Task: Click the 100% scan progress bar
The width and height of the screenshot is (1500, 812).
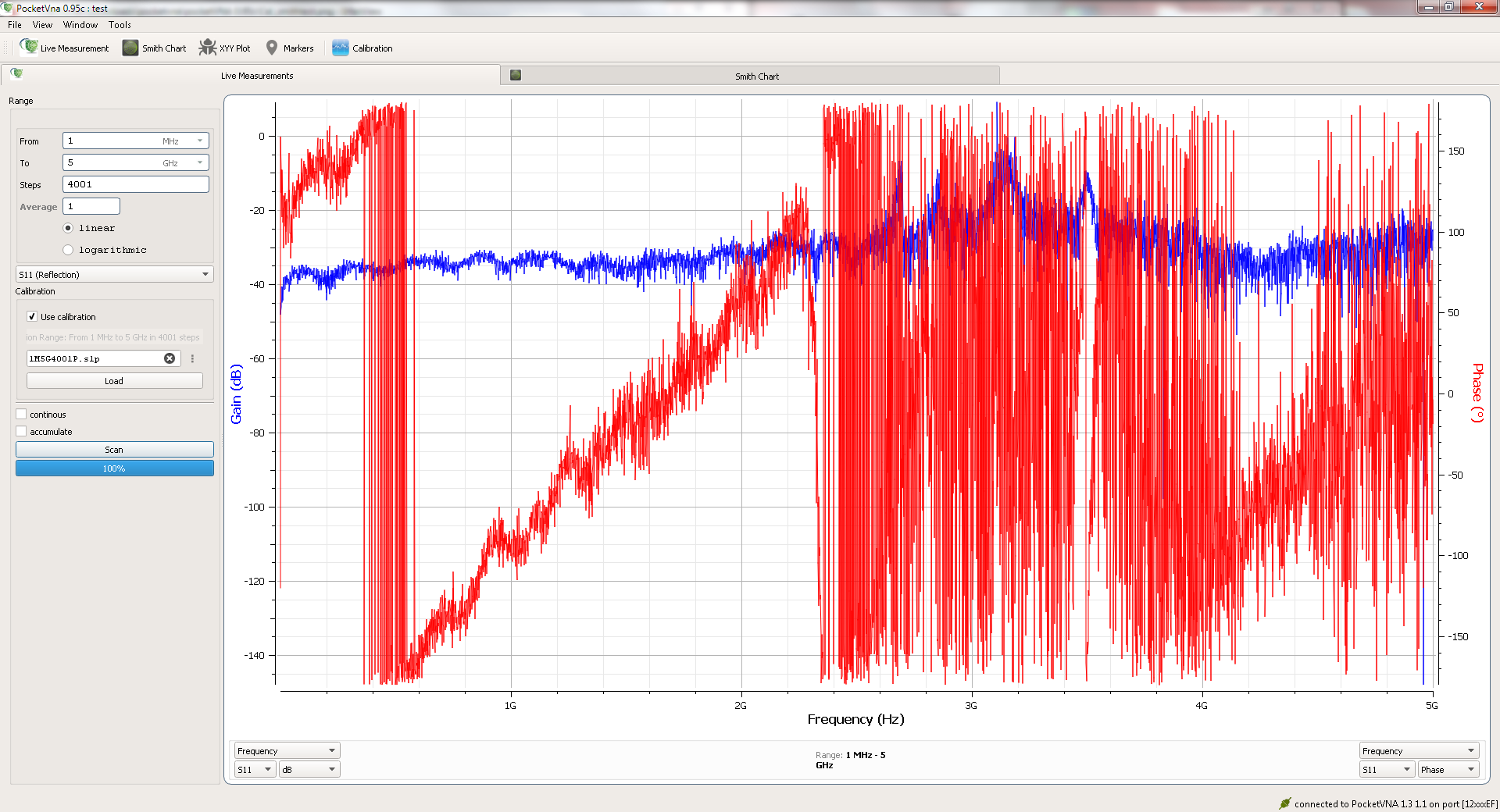Action: point(114,468)
